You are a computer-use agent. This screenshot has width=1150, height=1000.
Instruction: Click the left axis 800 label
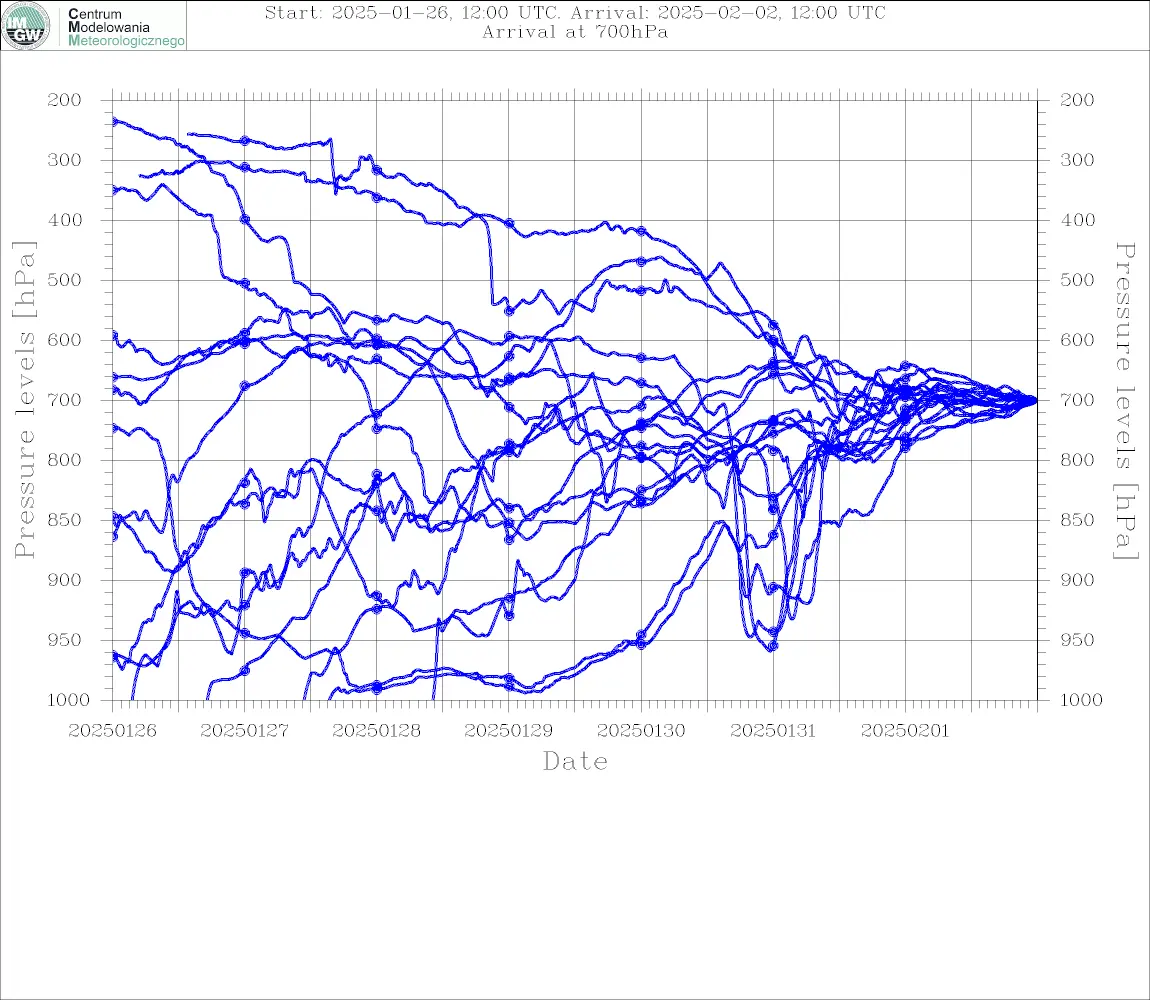(x=65, y=460)
